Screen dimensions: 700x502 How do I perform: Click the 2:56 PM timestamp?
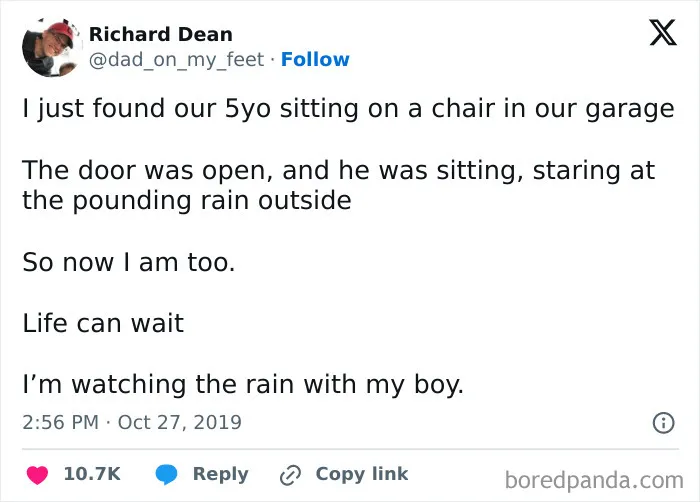(60, 423)
